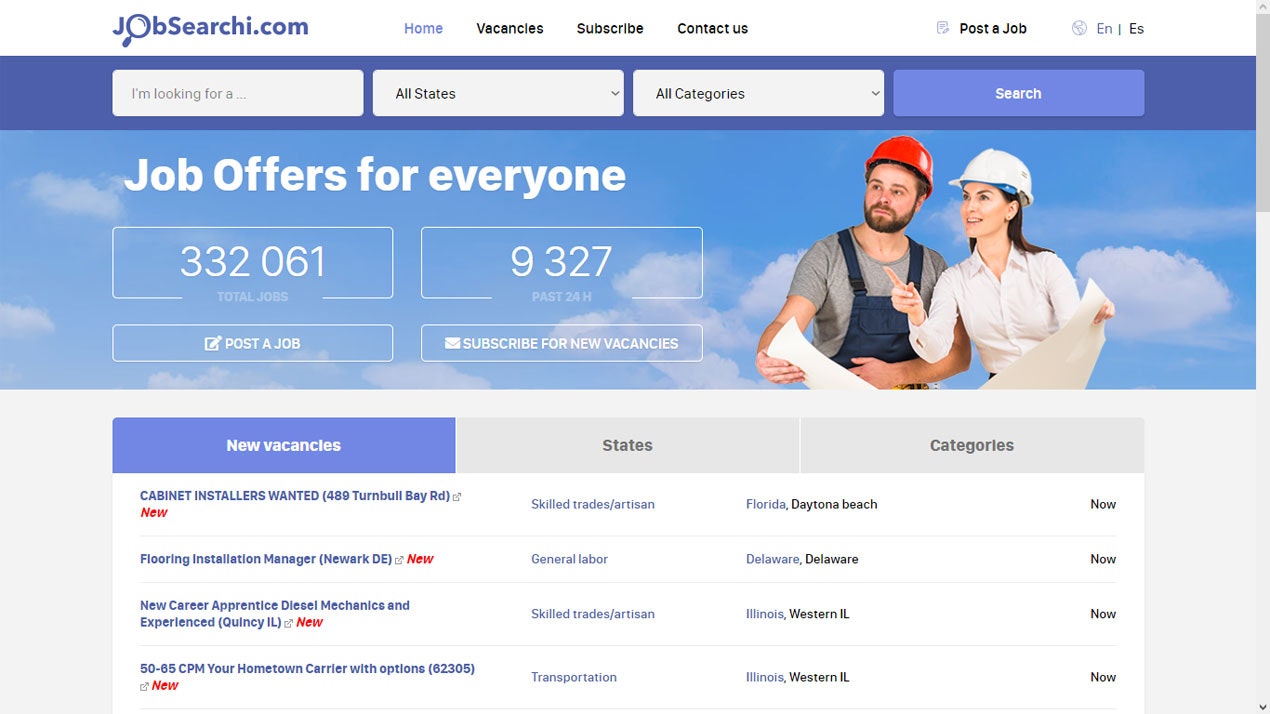Click the envelope icon in the Subscribe for new vacancies button

point(452,343)
